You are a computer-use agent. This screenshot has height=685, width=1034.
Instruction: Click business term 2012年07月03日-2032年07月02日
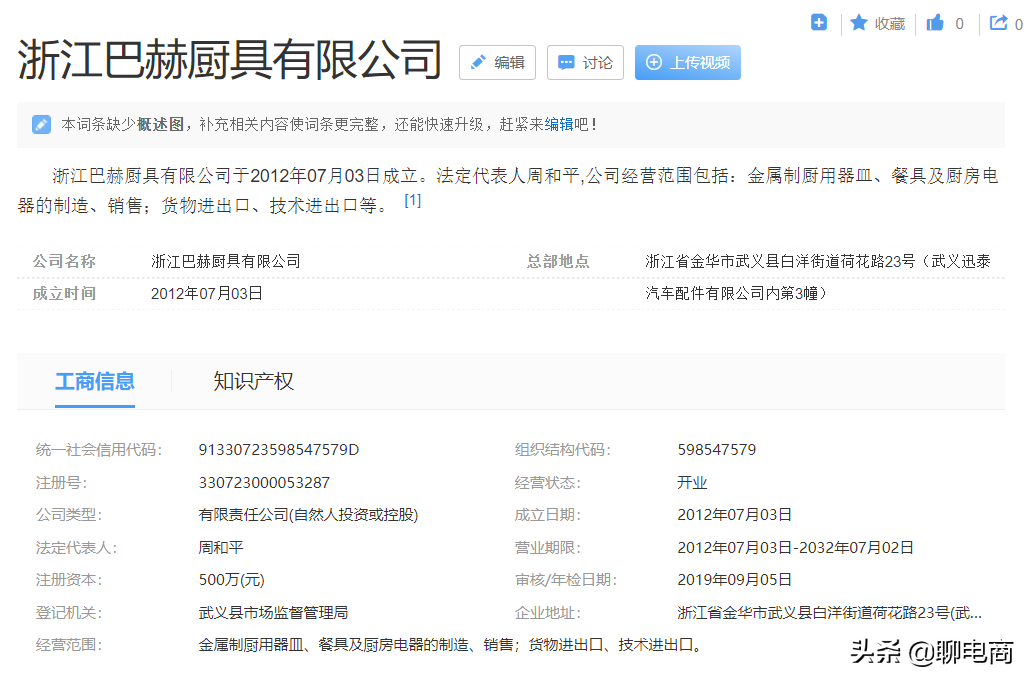pyautogui.click(x=795, y=547)
